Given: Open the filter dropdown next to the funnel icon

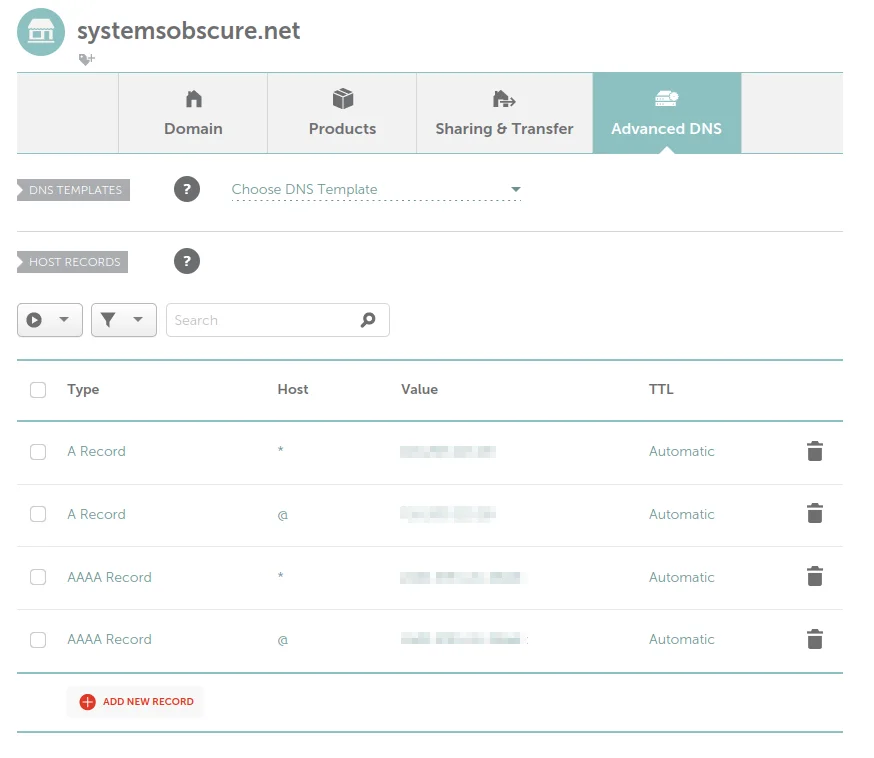Looking at the screenshot, I should tap(135, 320).
